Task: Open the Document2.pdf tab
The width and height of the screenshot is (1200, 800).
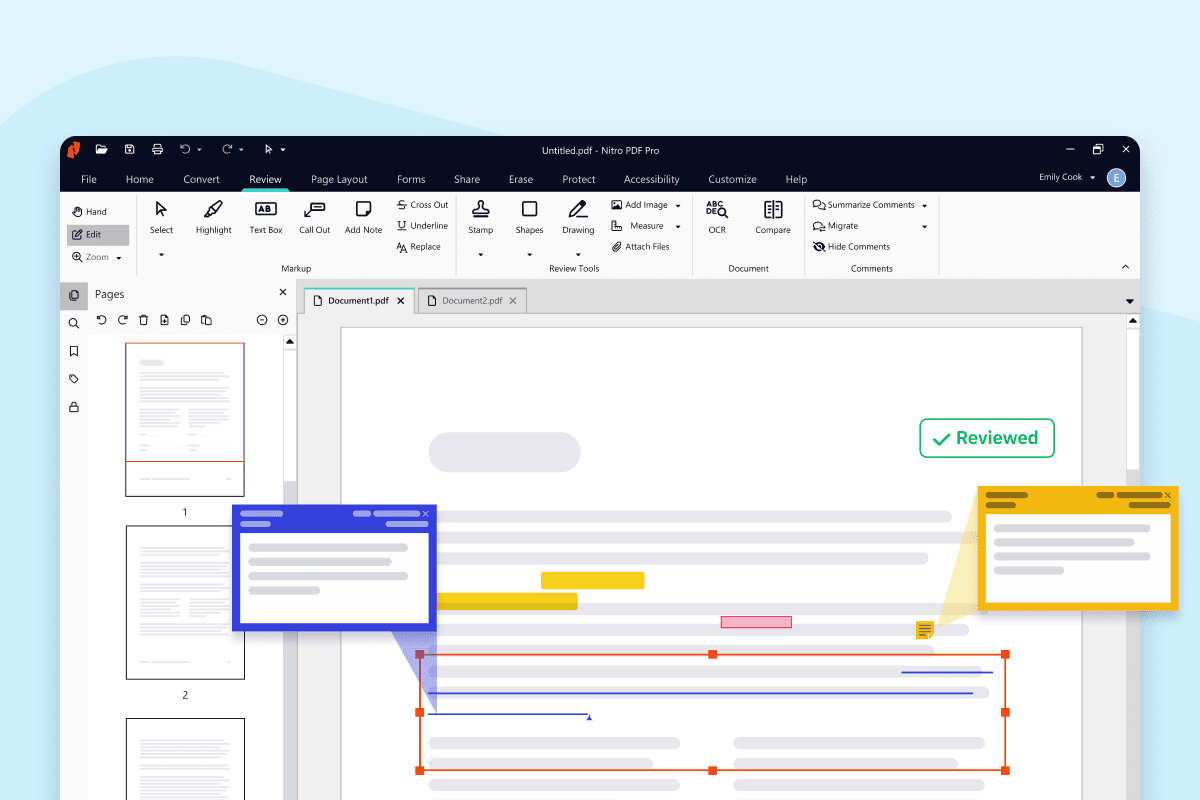Action: (470, 300)
